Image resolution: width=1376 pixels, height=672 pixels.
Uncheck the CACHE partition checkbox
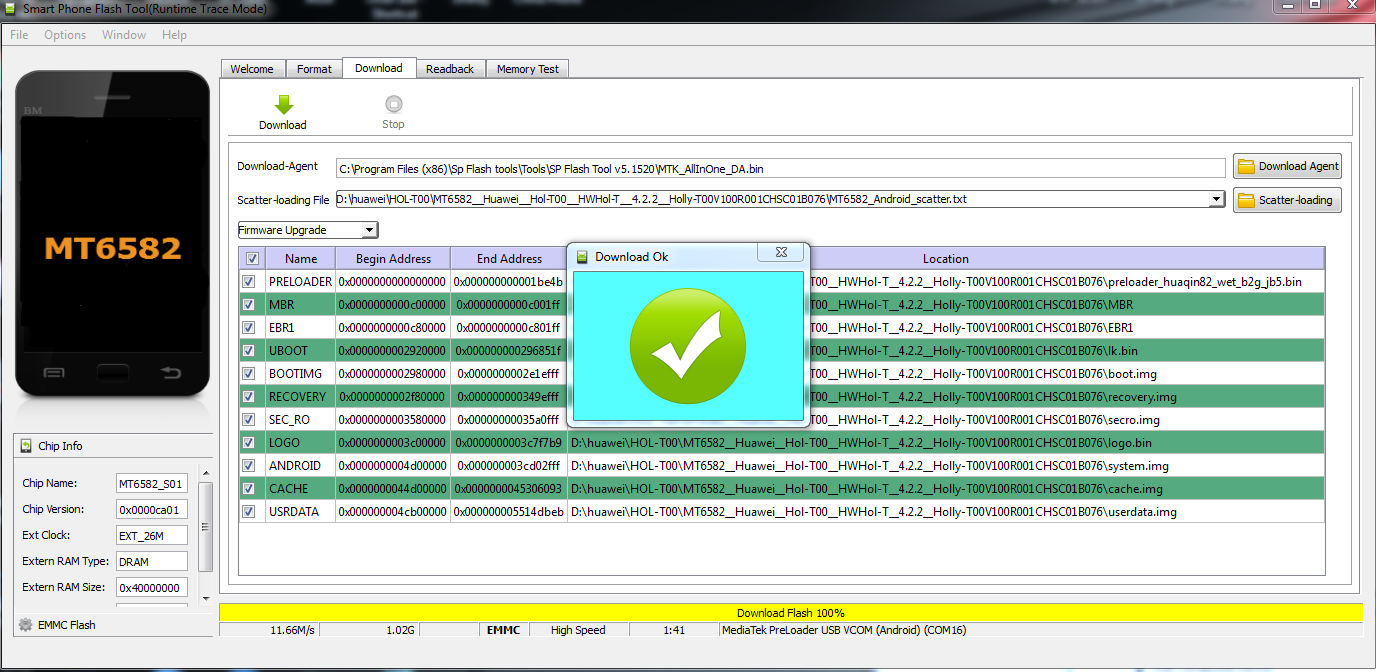click(248, 489)
